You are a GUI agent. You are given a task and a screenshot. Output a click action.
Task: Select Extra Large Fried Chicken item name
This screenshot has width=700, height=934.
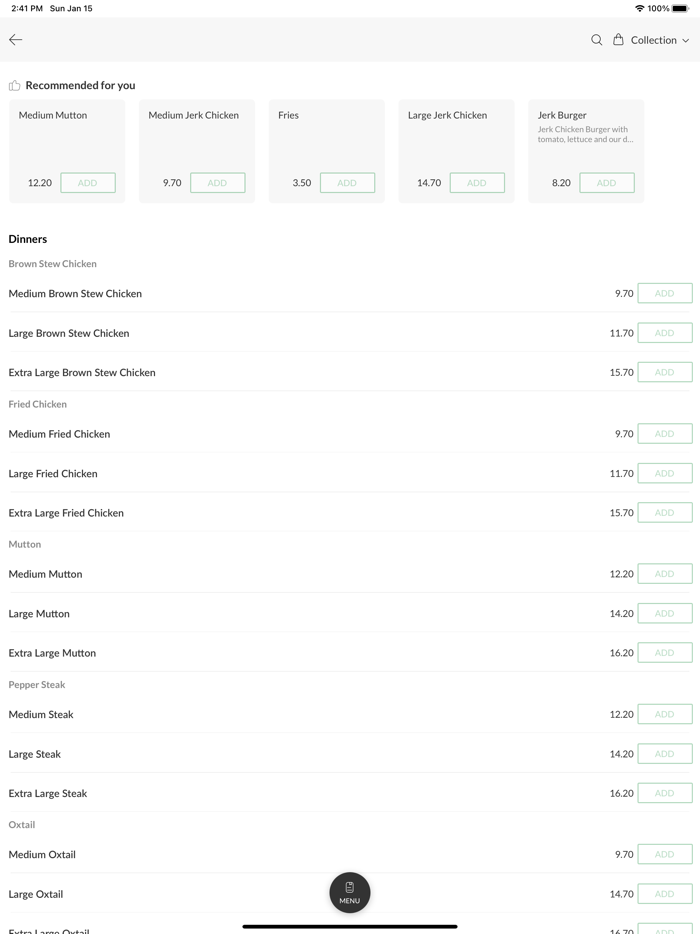click(x=66, y=513)
